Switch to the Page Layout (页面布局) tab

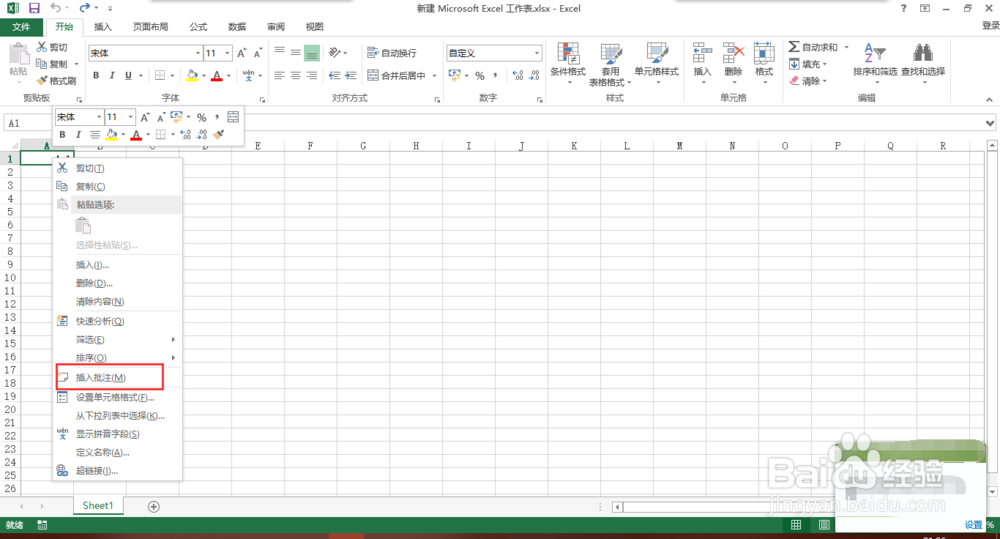(x=151, y=27)
